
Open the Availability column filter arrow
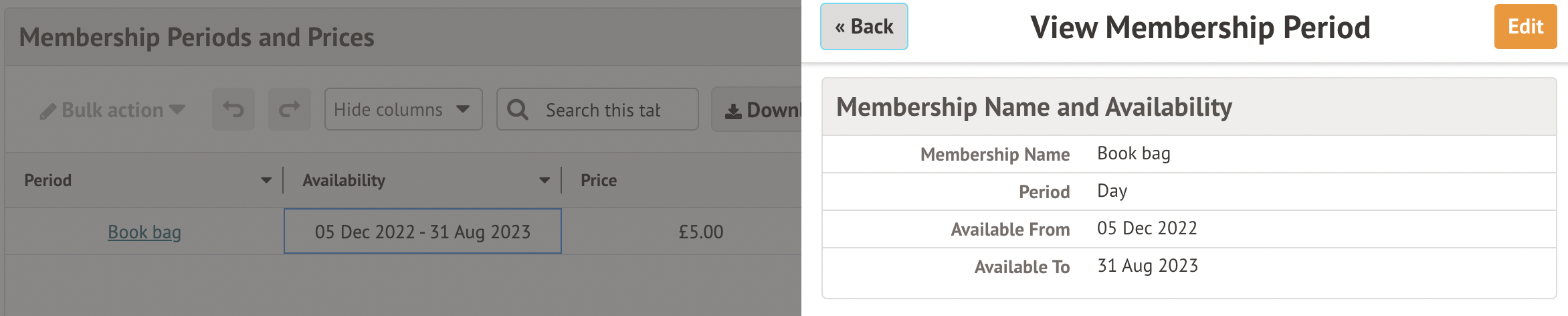click(545, 180)
